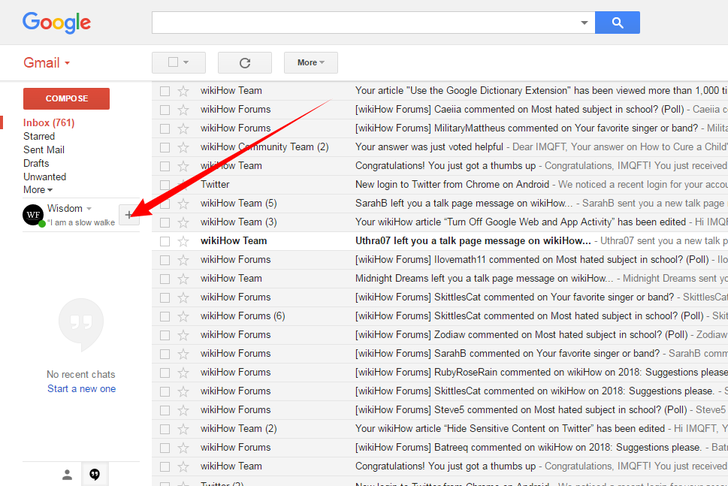Star the SarahB talk page message email
The width and height of the screenshot is (728, 486).
[183, 204]
